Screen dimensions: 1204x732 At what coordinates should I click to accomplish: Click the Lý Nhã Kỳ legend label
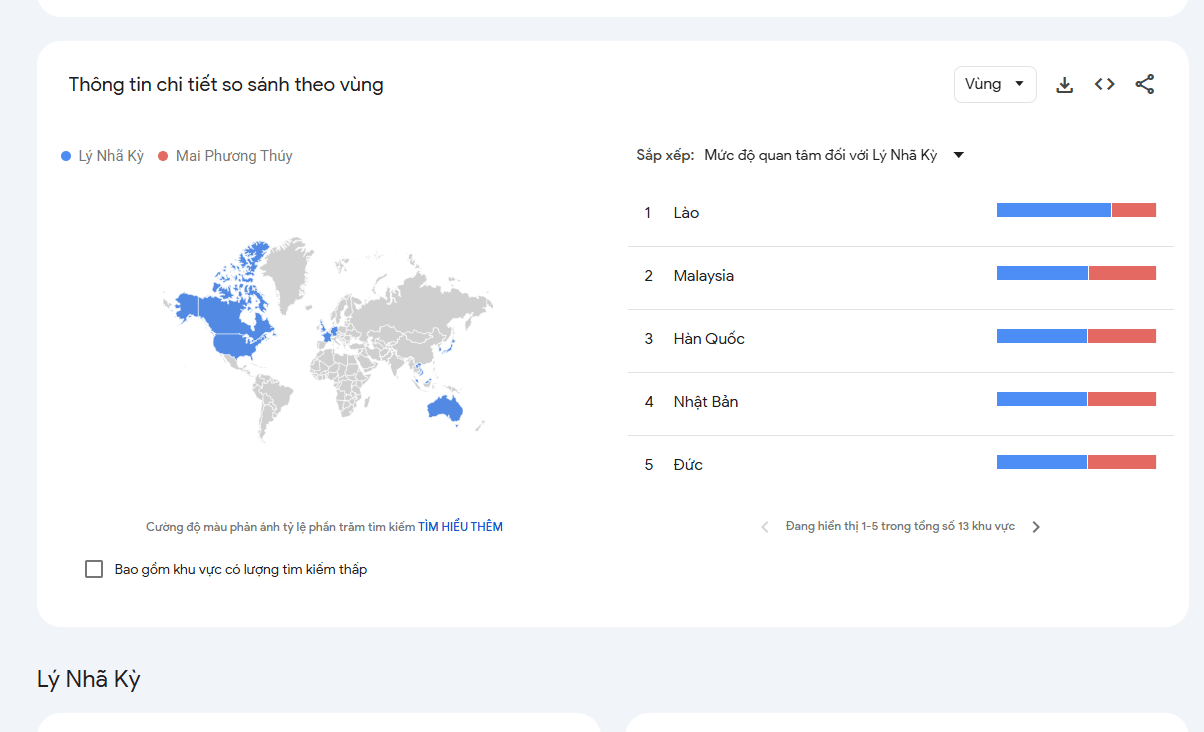pyautogui.click(x=111, y=156)
